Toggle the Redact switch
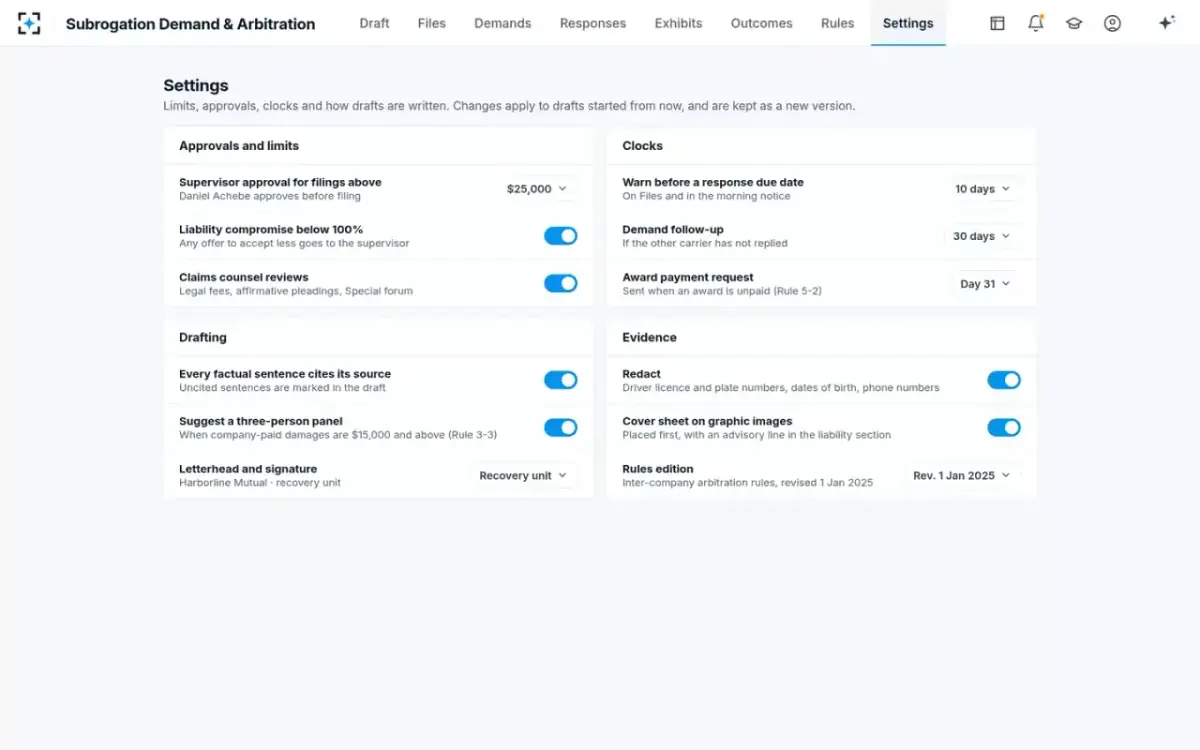Screen dimensions: 1200x750 point(1004,380)
